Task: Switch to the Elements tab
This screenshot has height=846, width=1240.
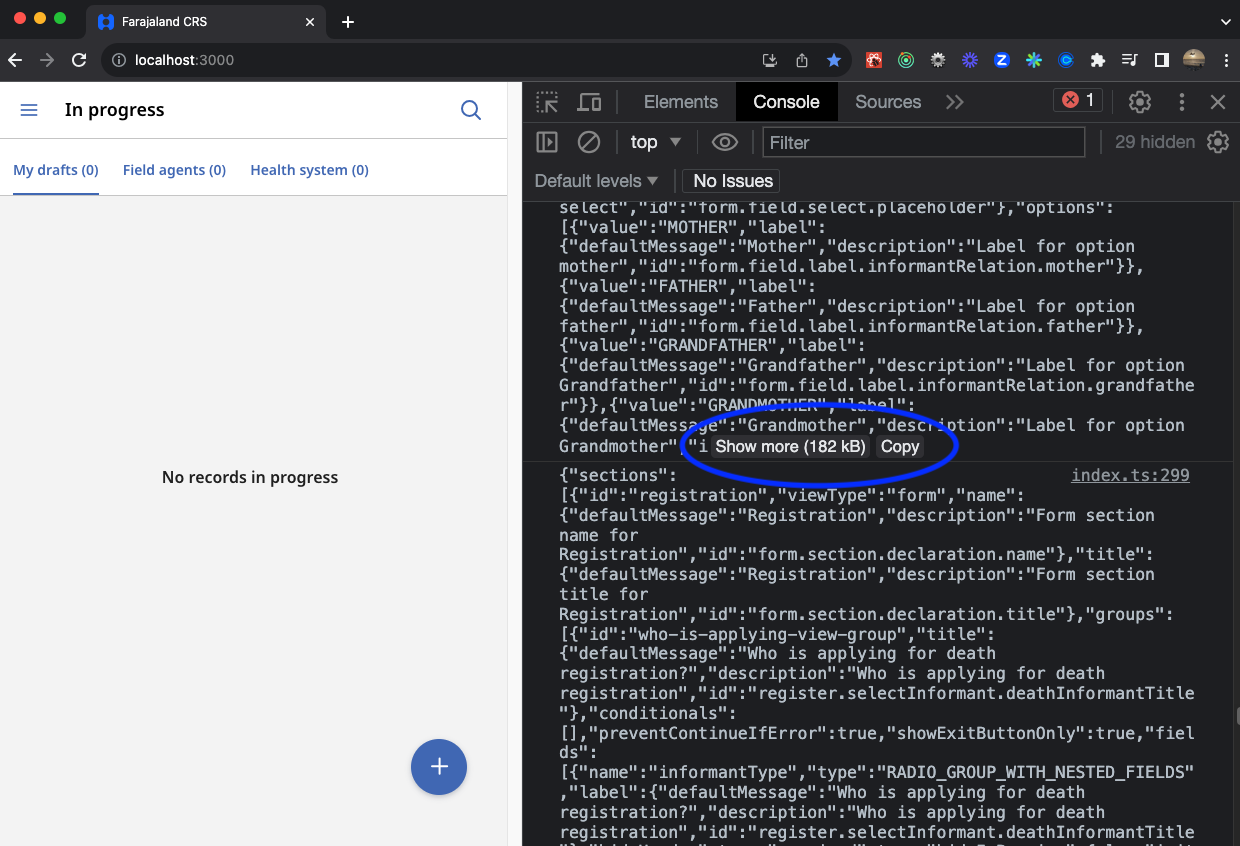Action: pyautogui.click(x=680, y=102)
